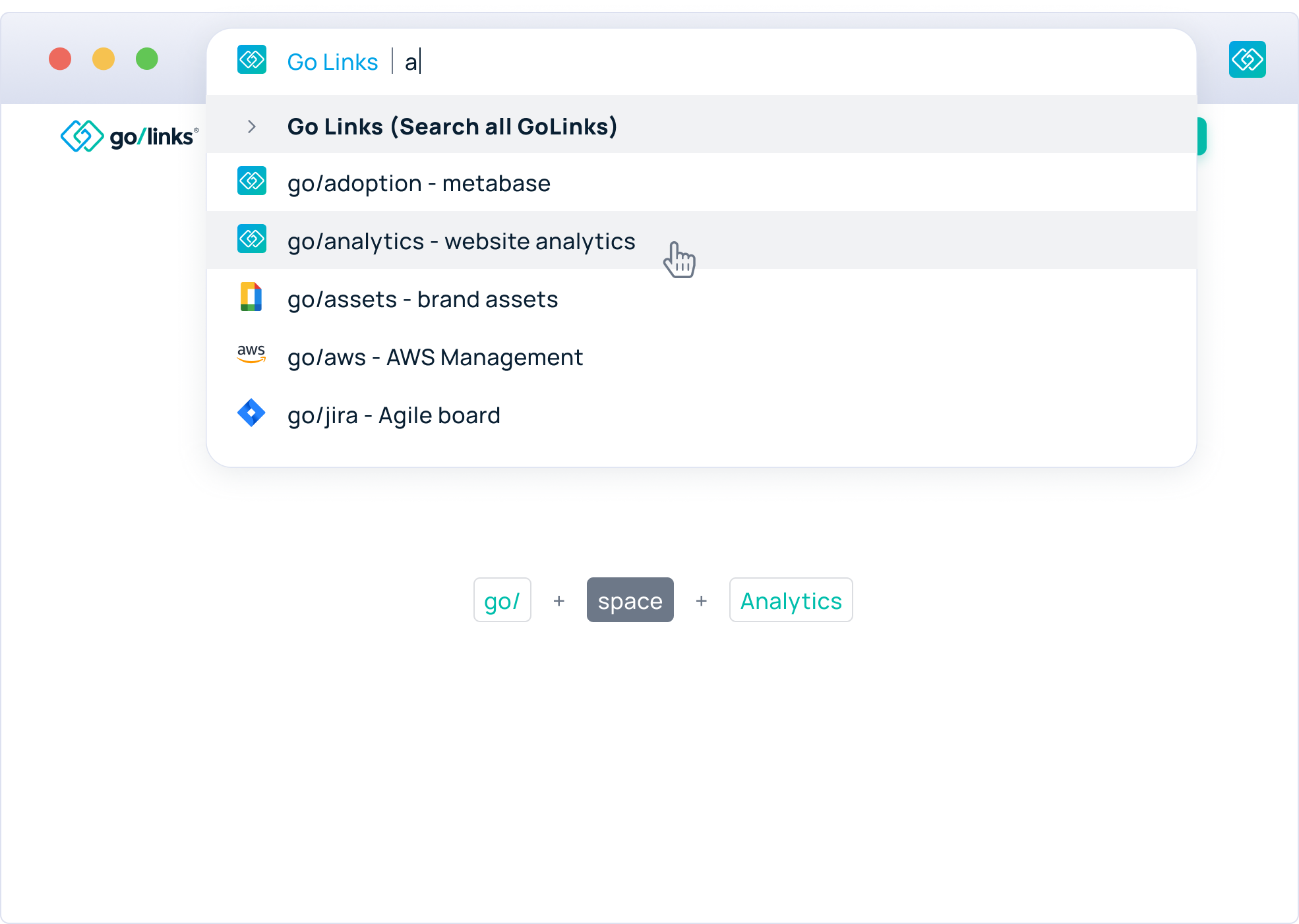Open the go/assets - brand assets suggestion
The width and height of the screenshot is (1299, 924).
(x=423, y=299)
